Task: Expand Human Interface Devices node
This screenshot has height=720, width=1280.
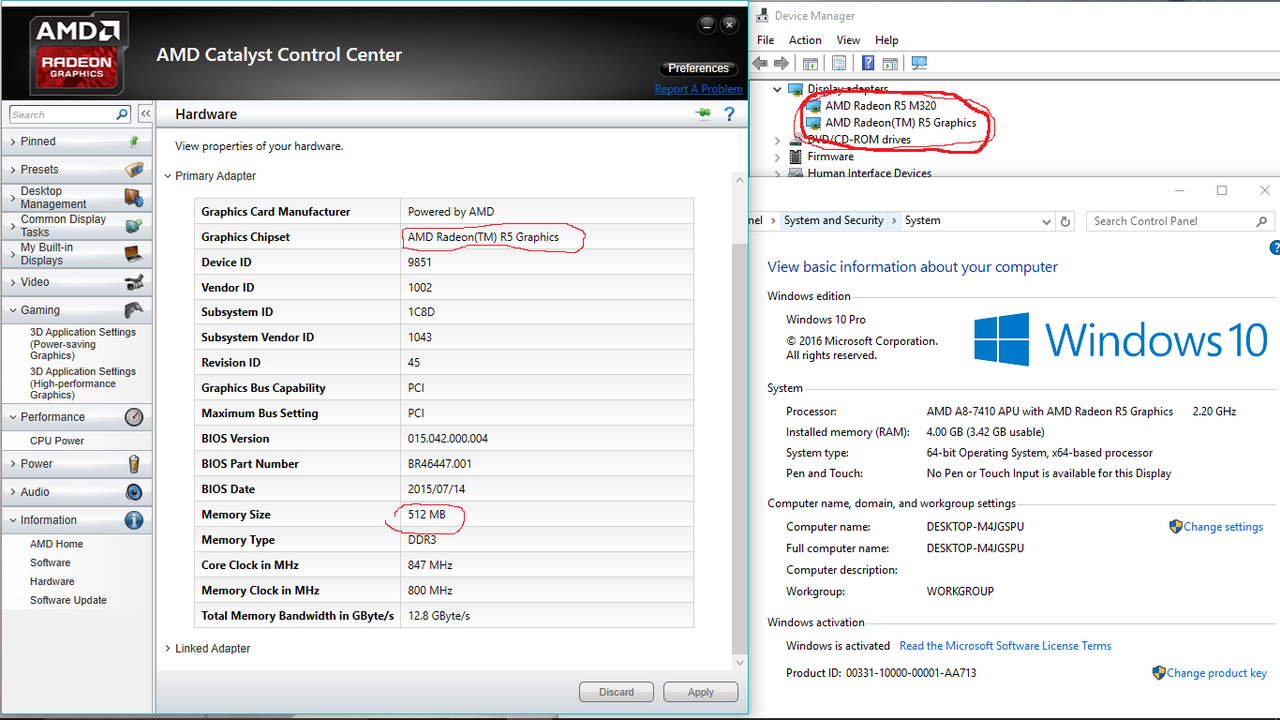Action: [x=777, y=173]
